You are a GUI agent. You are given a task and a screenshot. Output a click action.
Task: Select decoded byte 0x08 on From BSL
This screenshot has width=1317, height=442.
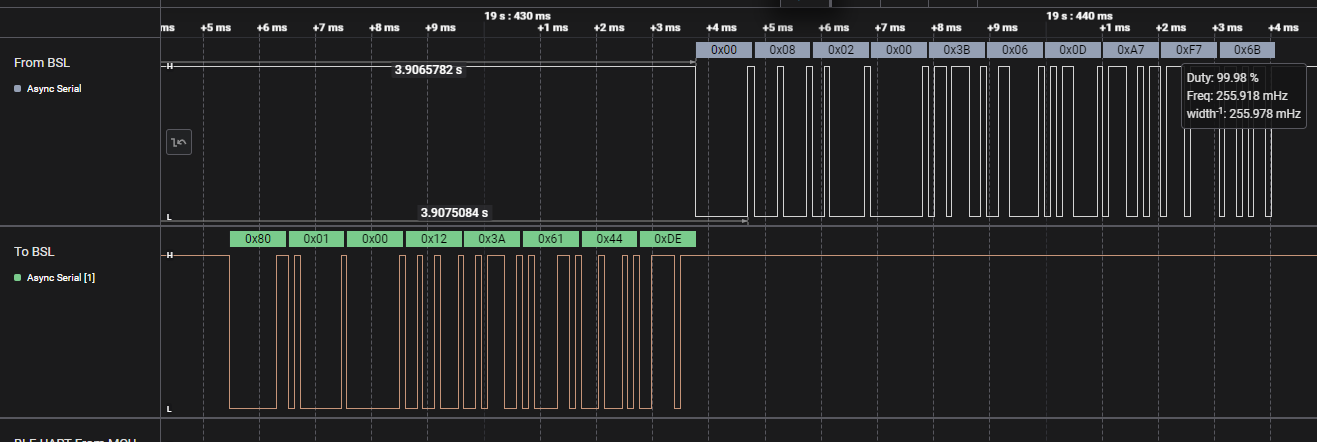tap(782, 50)
